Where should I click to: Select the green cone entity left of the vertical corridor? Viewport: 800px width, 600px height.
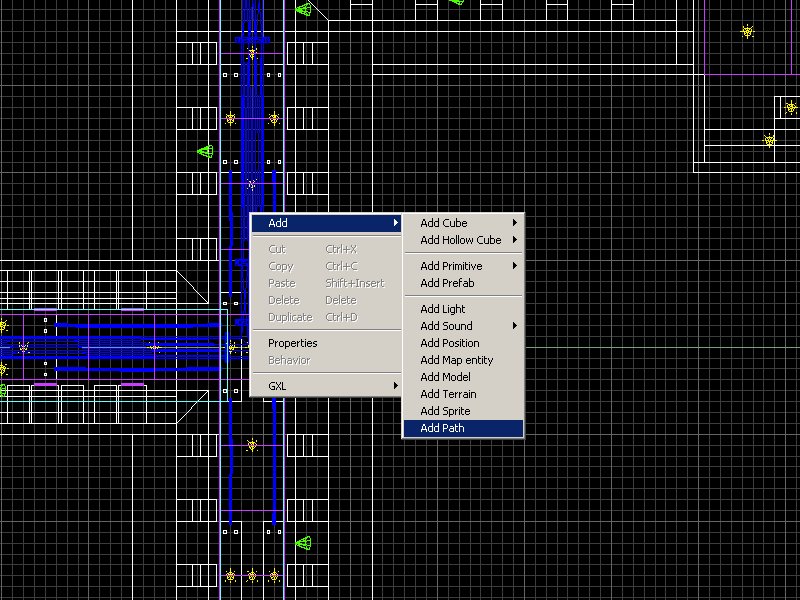[x=205, y=152]
